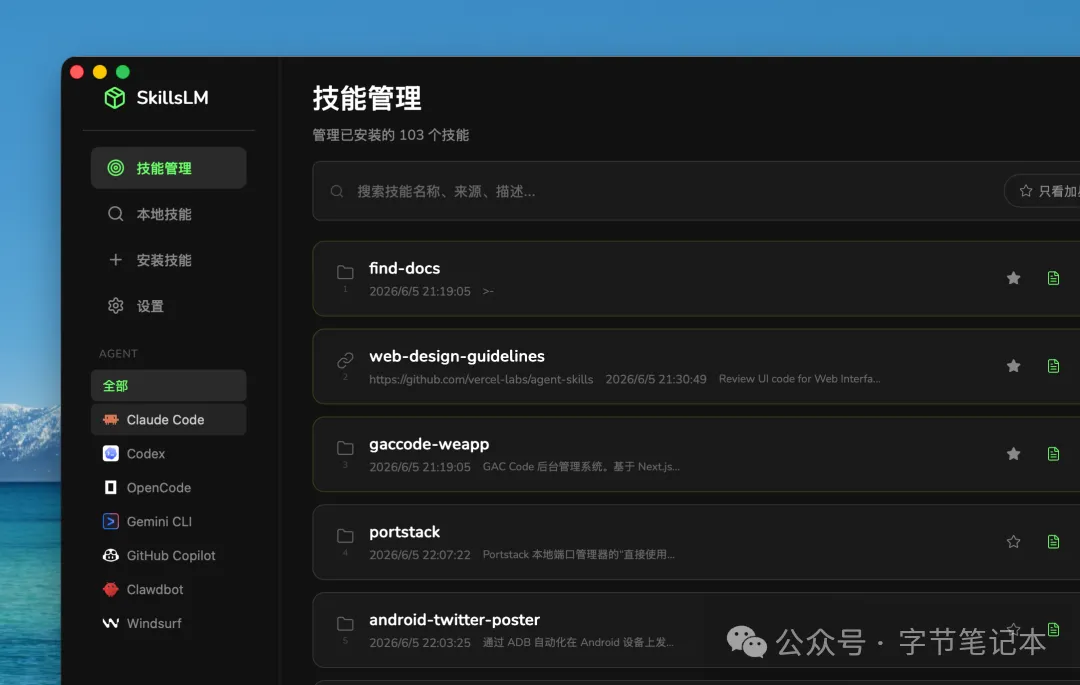Filter by Windsurf agent
The height and width of the screenshot is (685, 1080).
tap(168, 623)
